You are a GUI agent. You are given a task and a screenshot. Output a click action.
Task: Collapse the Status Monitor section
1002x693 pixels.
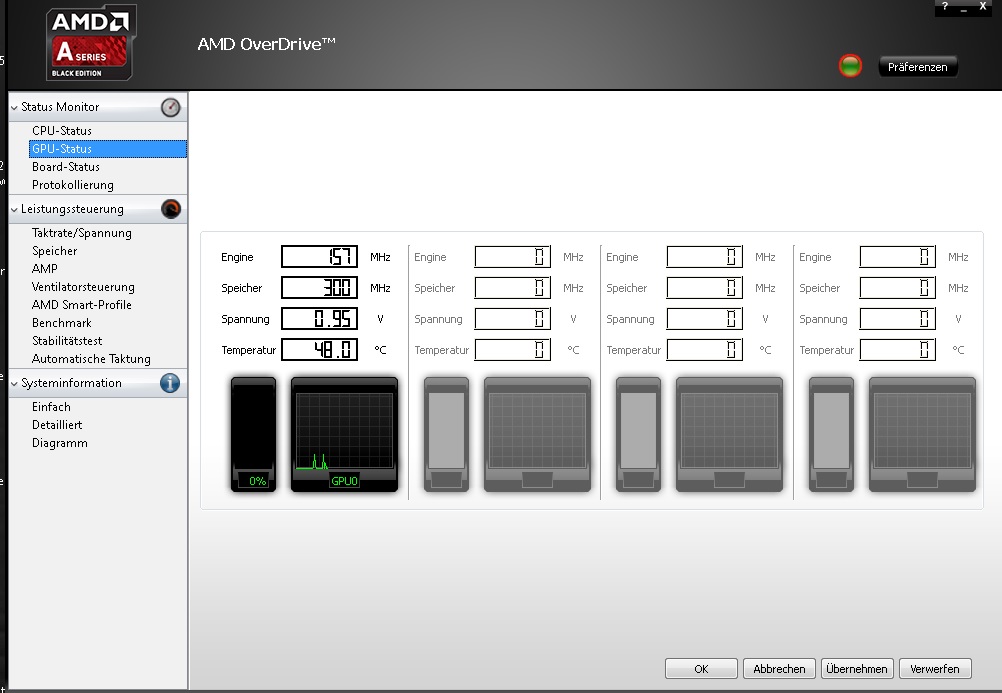[14, 107]
